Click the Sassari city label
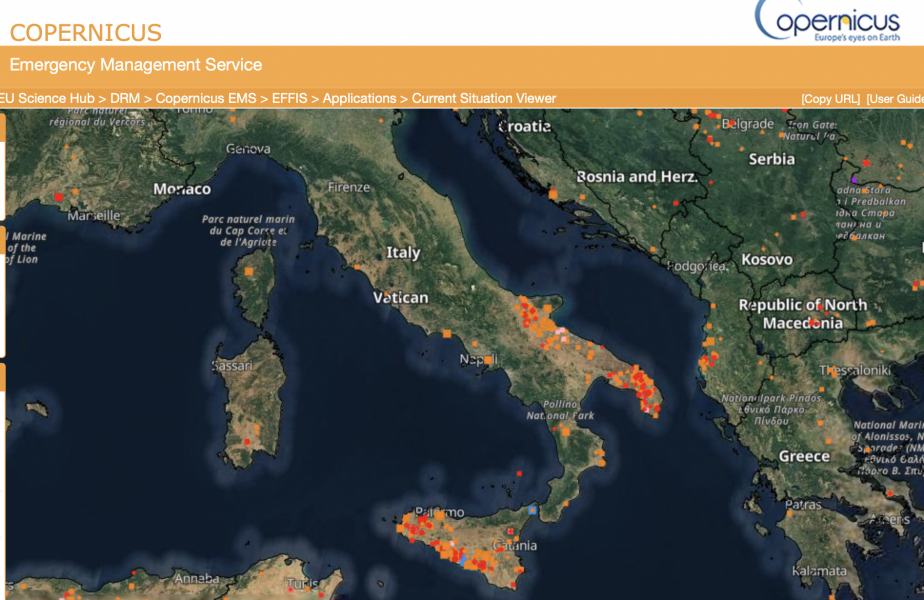The height and width of the screenshot is (600, 924). (232, 366)
